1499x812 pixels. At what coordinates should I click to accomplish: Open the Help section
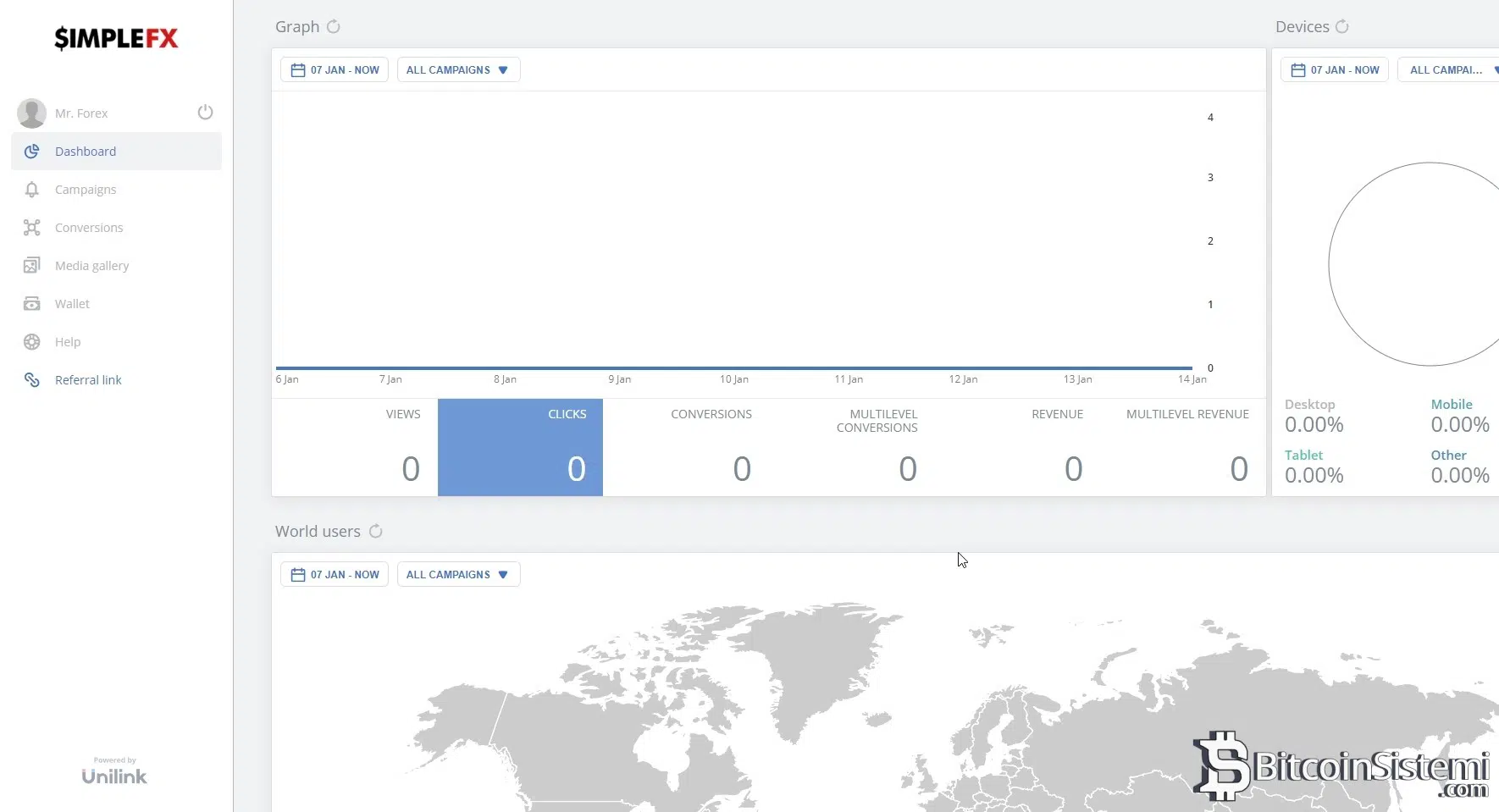[68, 342]
